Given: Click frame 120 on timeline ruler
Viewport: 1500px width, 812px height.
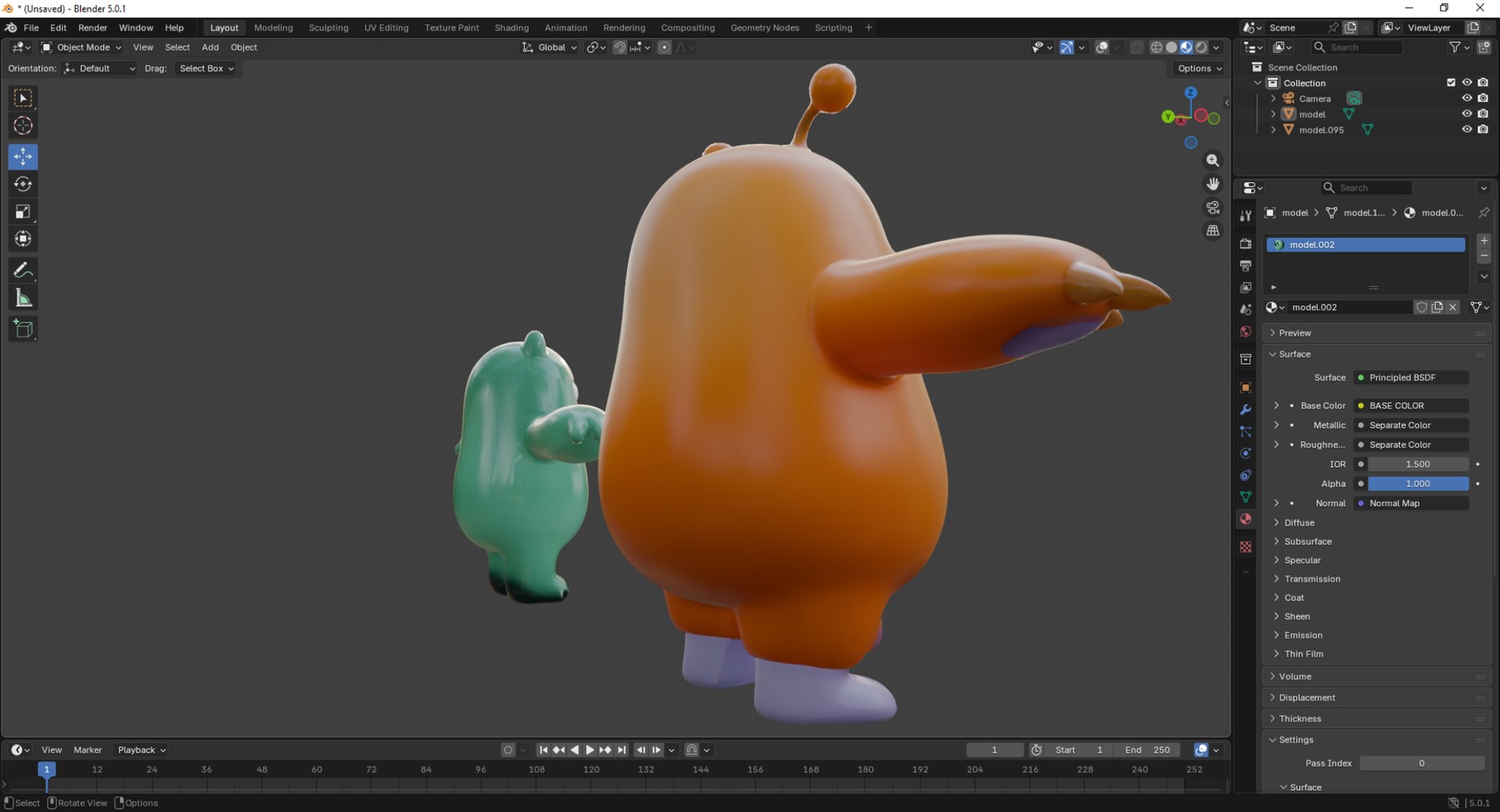Looking at the screenshot, I should 591,770.
